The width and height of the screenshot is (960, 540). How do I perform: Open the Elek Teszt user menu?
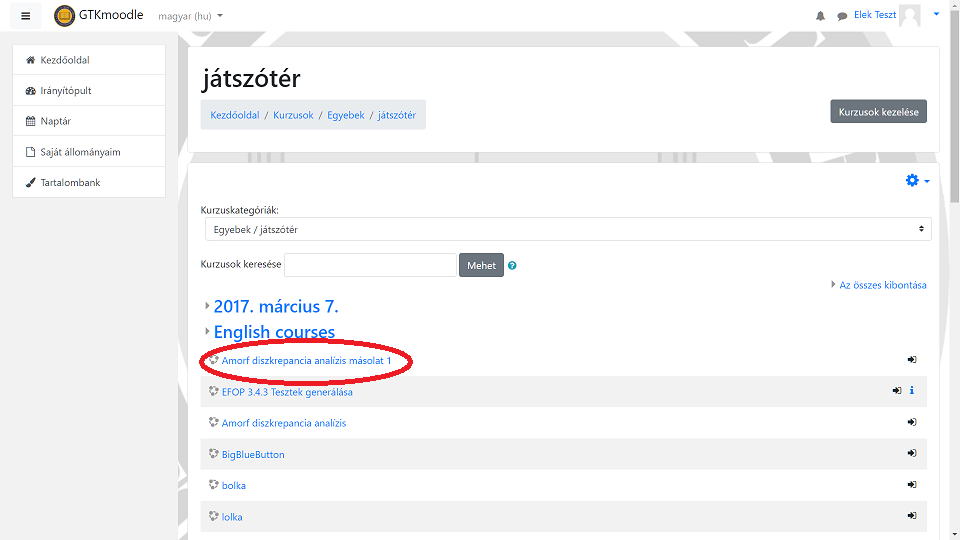pyautogui.click(x=890, y=16)
